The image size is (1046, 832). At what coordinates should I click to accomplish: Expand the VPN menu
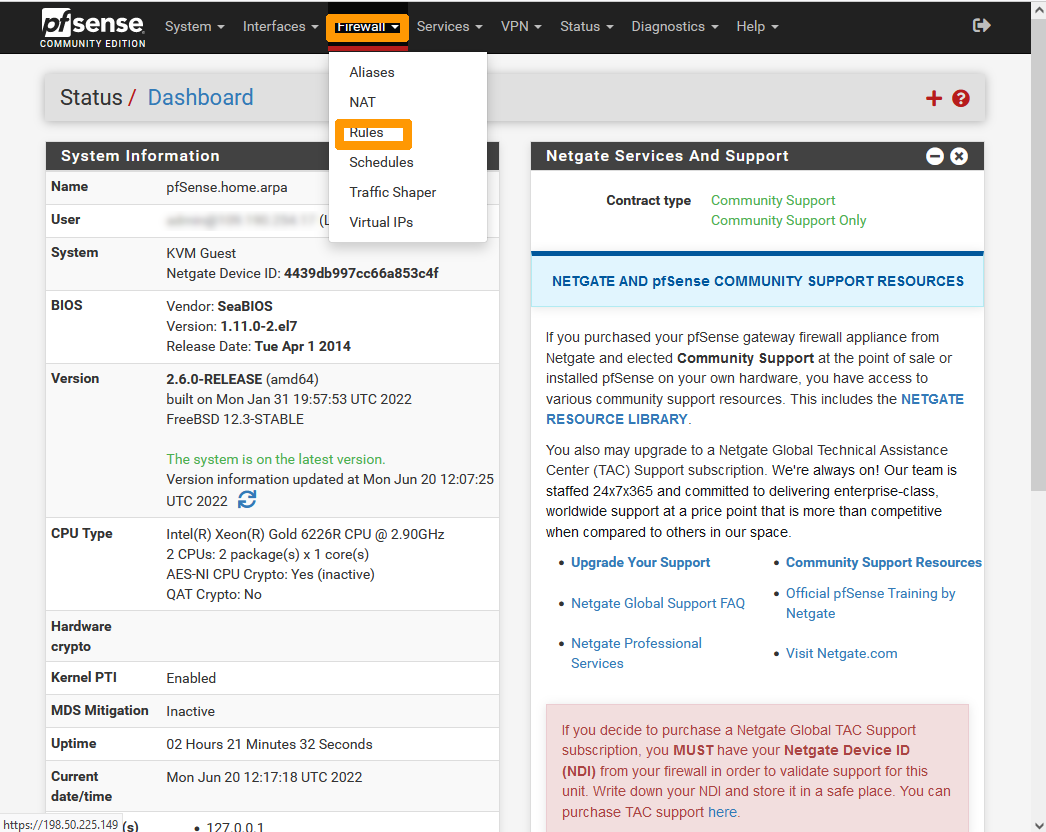point(520,27)
